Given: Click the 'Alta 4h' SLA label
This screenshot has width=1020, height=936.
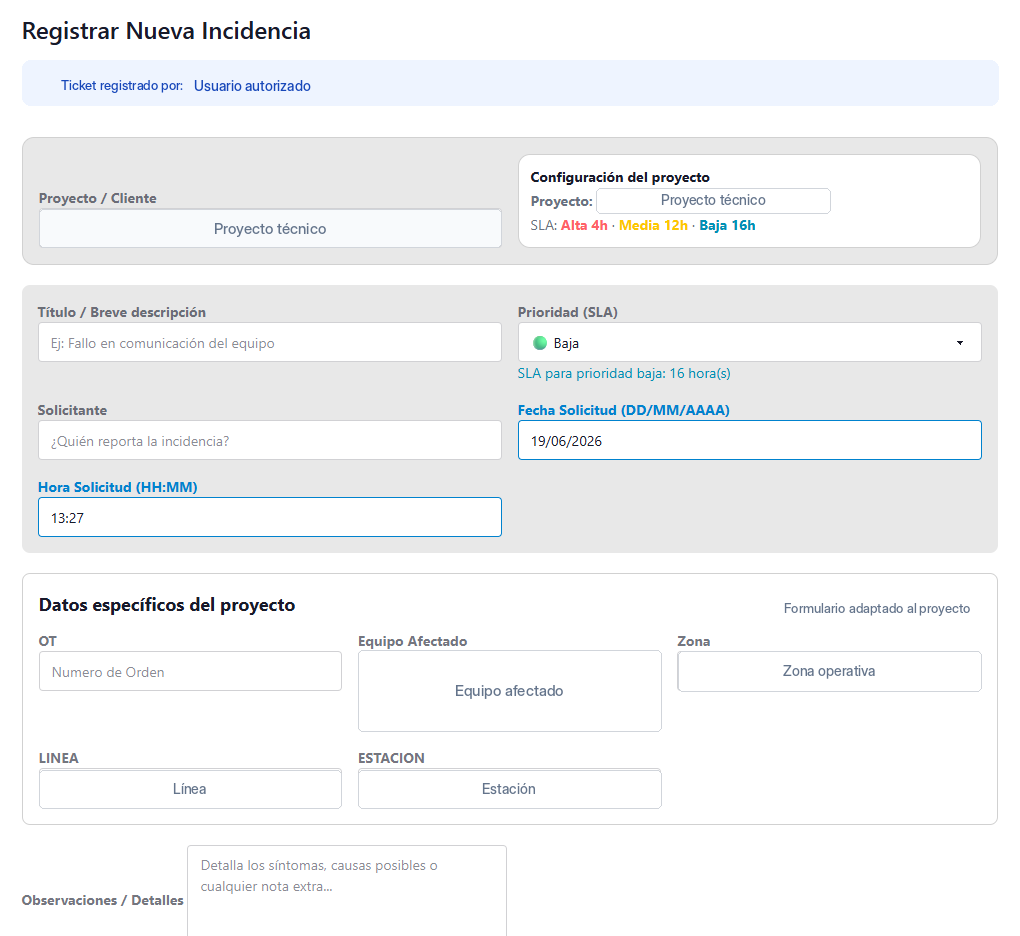Looking at the screenshot, I should tap(584, 225).
